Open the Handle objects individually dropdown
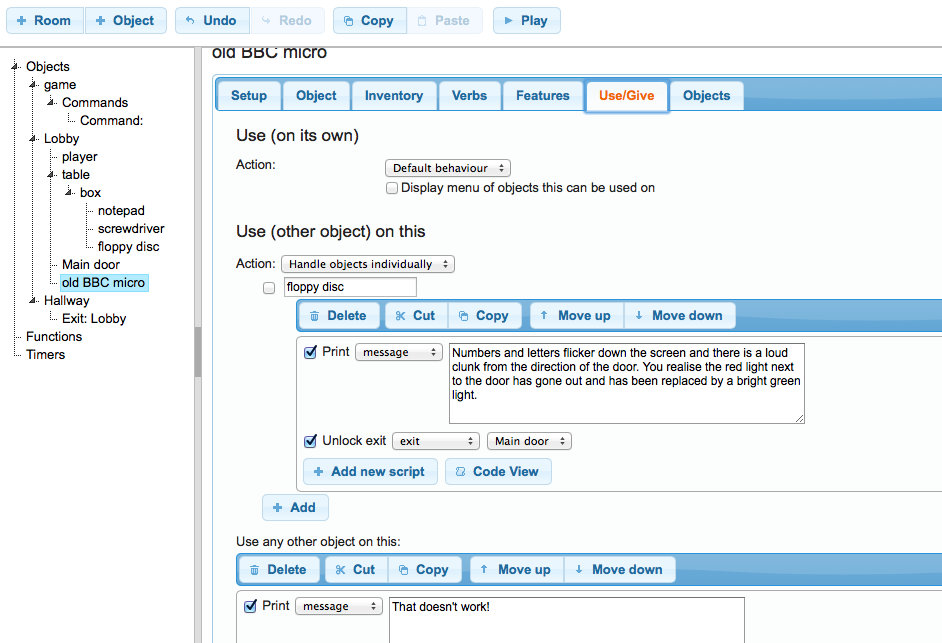The image size is (942, 643). (367, 264)
